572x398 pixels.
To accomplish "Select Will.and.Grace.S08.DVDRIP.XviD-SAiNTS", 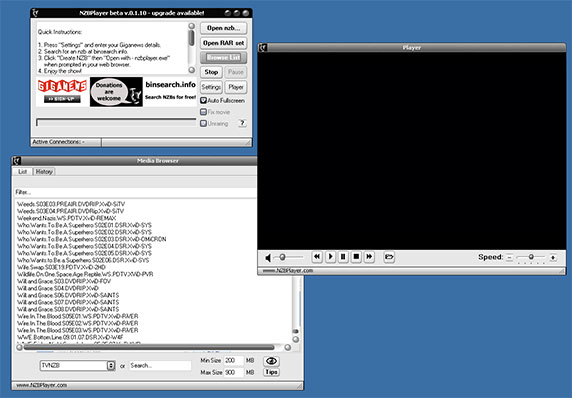I will click(68, 309).
